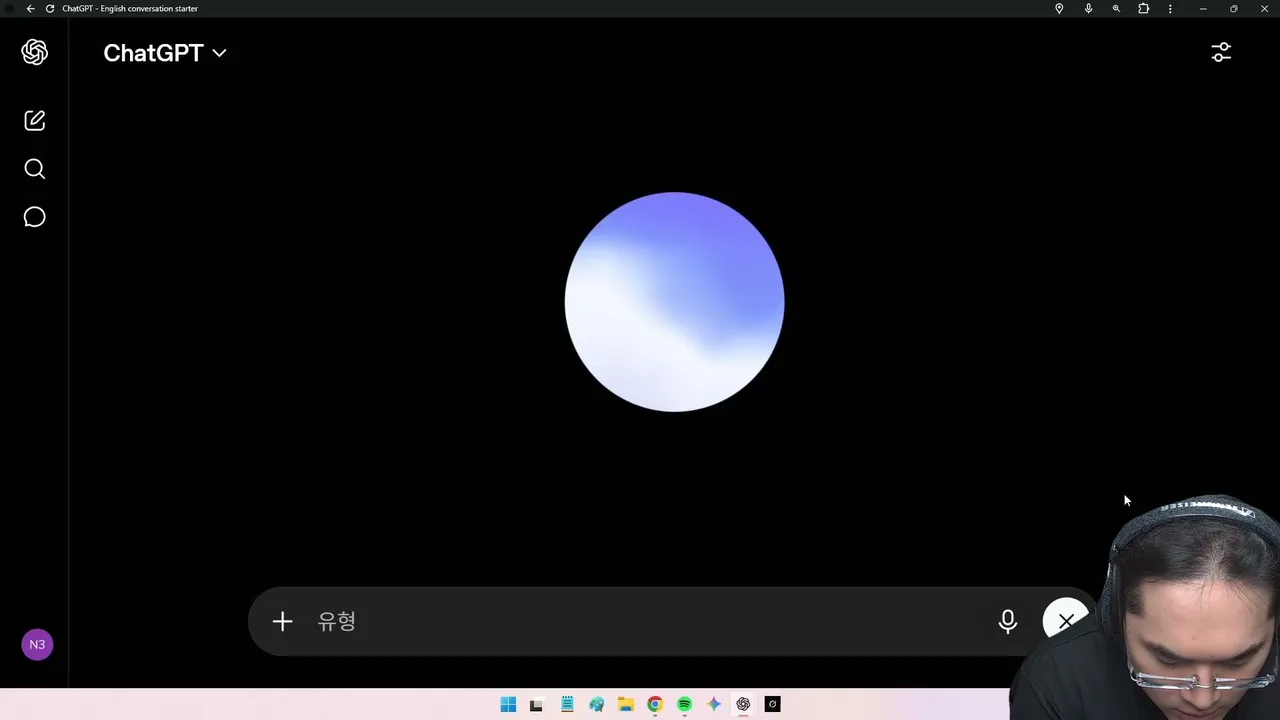The image size is (1280, 720).
Task: Switch to Google Chrome on the taskbar
Action: point(655,704)
